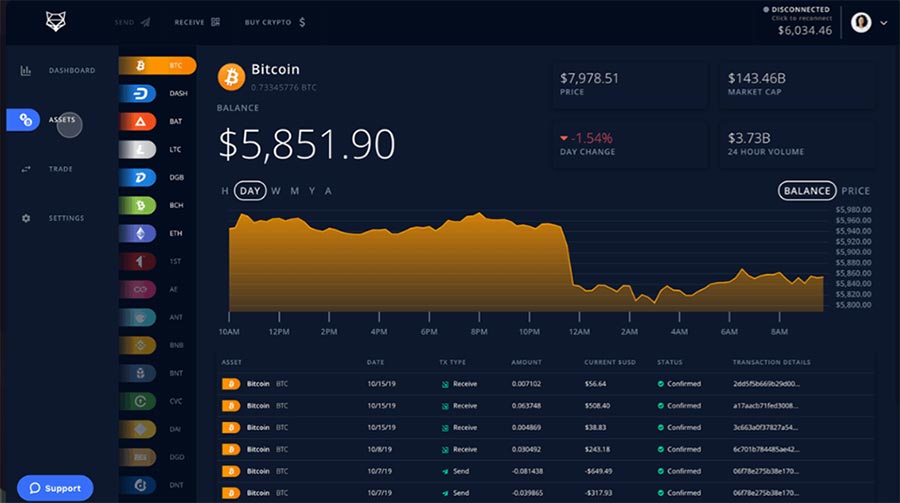Image resolution: width=900 pixels, height=503 pixels.
Task: Click the -$649.49 transaction value
Action: pos(598,471)
